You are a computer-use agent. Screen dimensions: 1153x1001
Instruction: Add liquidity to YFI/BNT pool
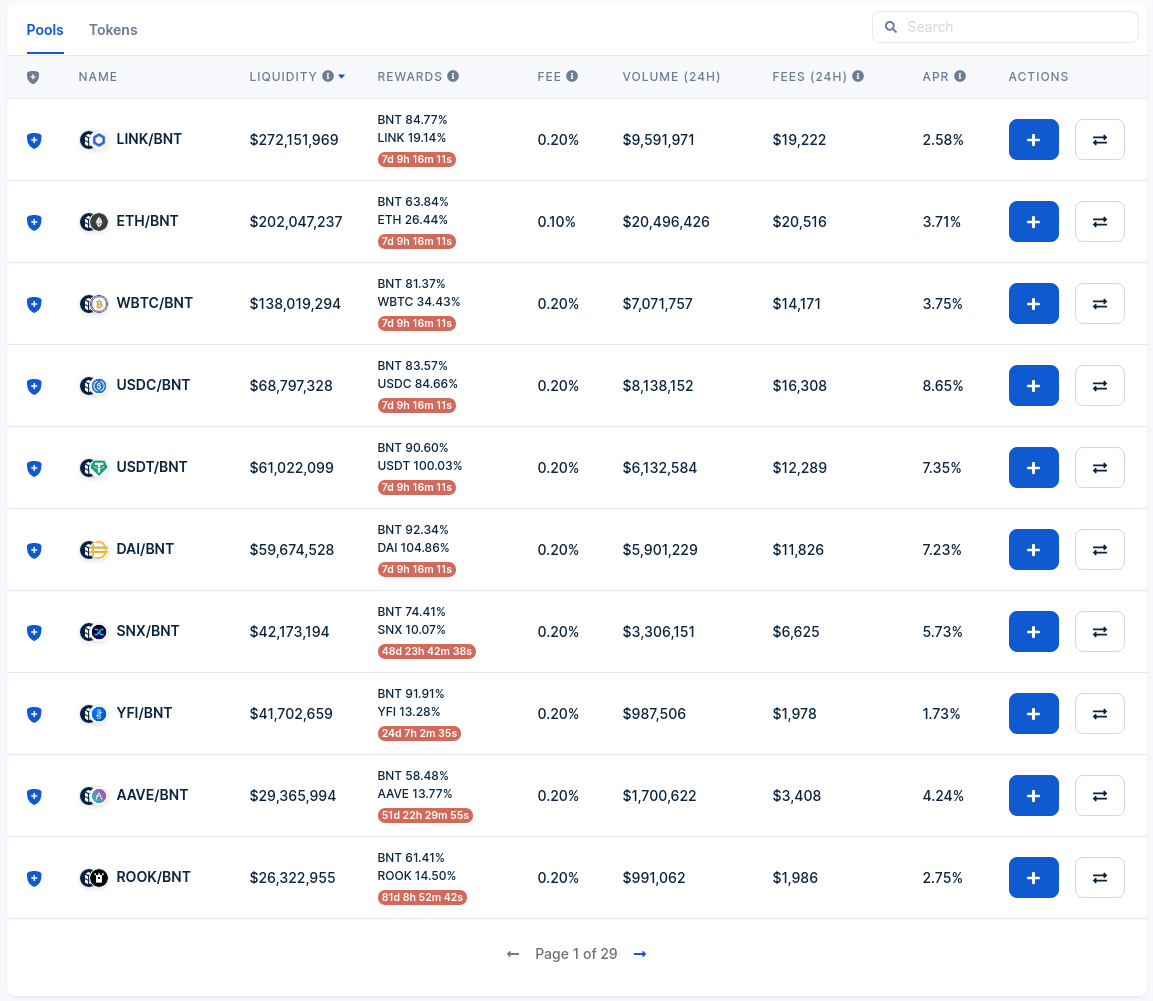(x=1033, y=713)
